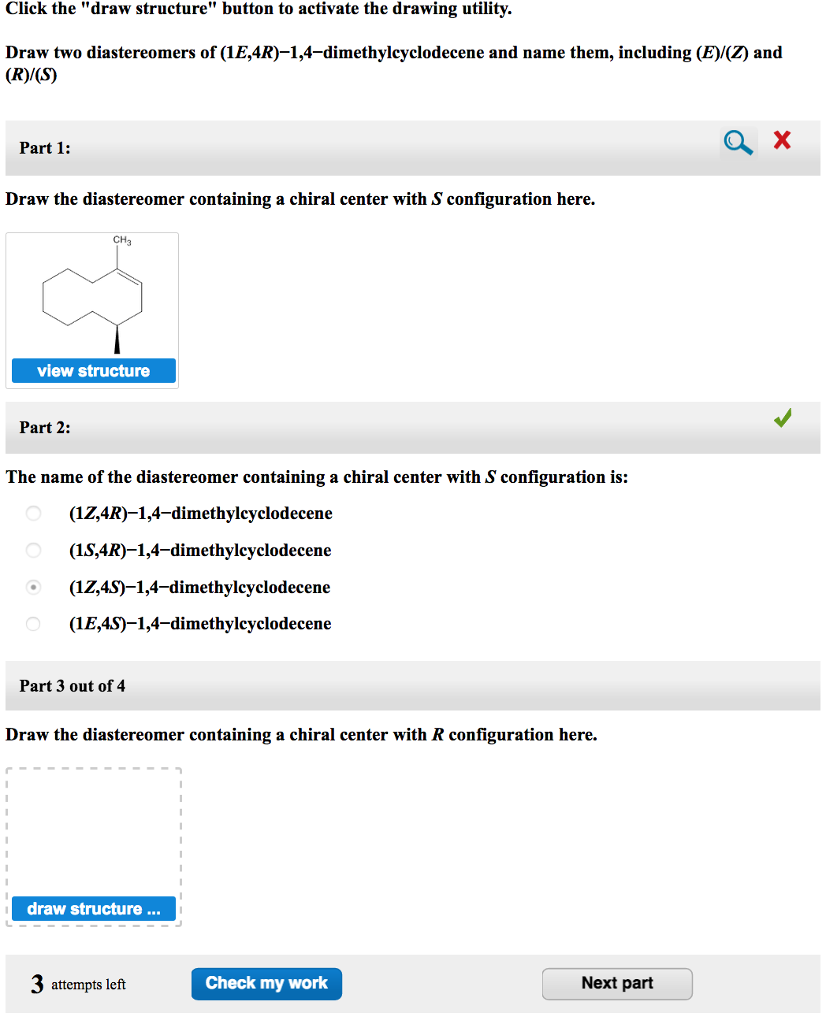Click the red X mark beside Part 1
826x1024 pixels.
coord(782,142)
